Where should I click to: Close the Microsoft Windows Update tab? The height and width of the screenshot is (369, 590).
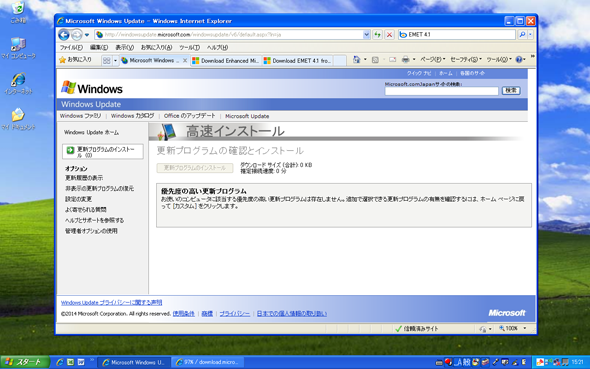click(x=185, y=61)
